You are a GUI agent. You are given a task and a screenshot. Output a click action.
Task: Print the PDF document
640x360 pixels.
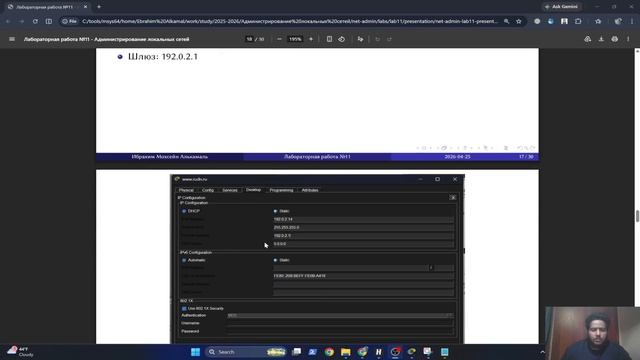coord(615,39)
